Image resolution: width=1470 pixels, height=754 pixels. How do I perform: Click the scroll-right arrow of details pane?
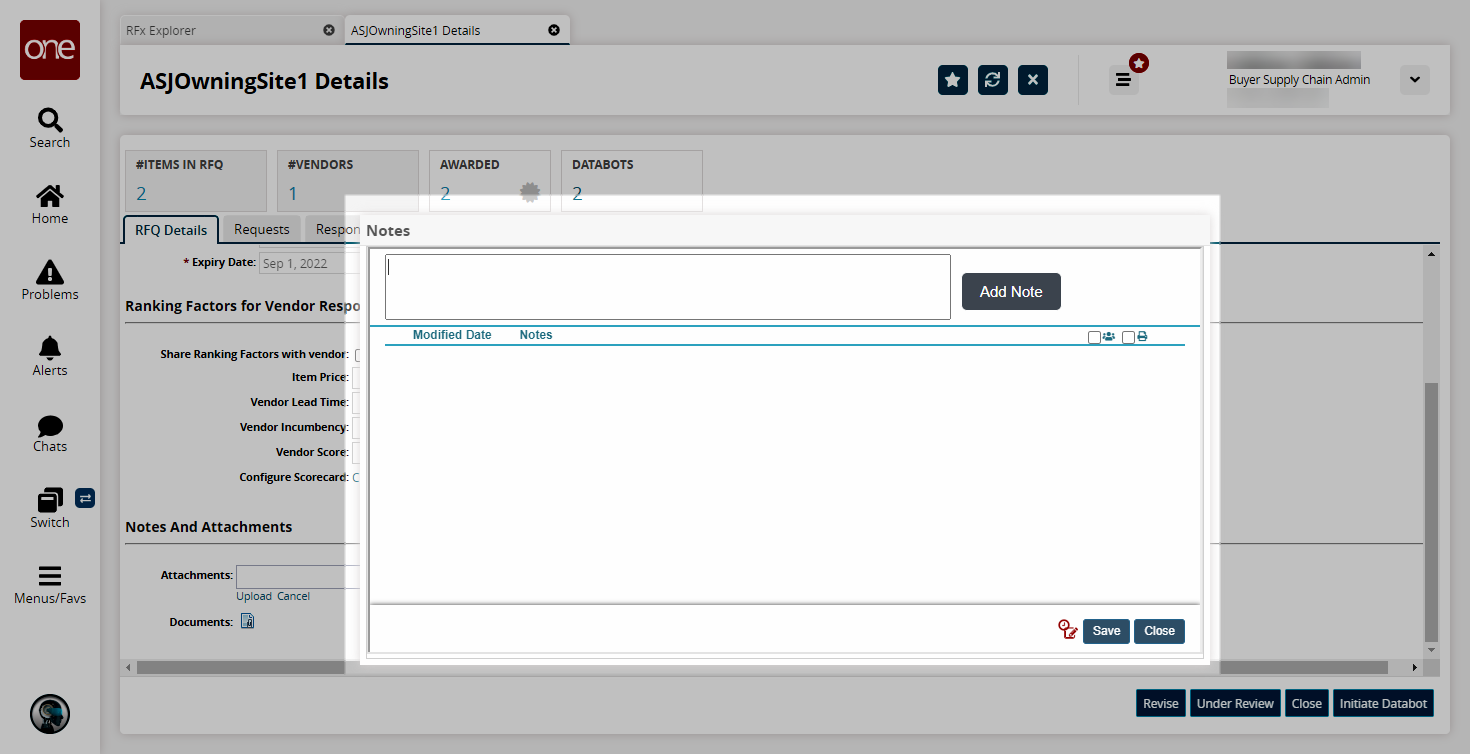click(x=1414, y=667)
